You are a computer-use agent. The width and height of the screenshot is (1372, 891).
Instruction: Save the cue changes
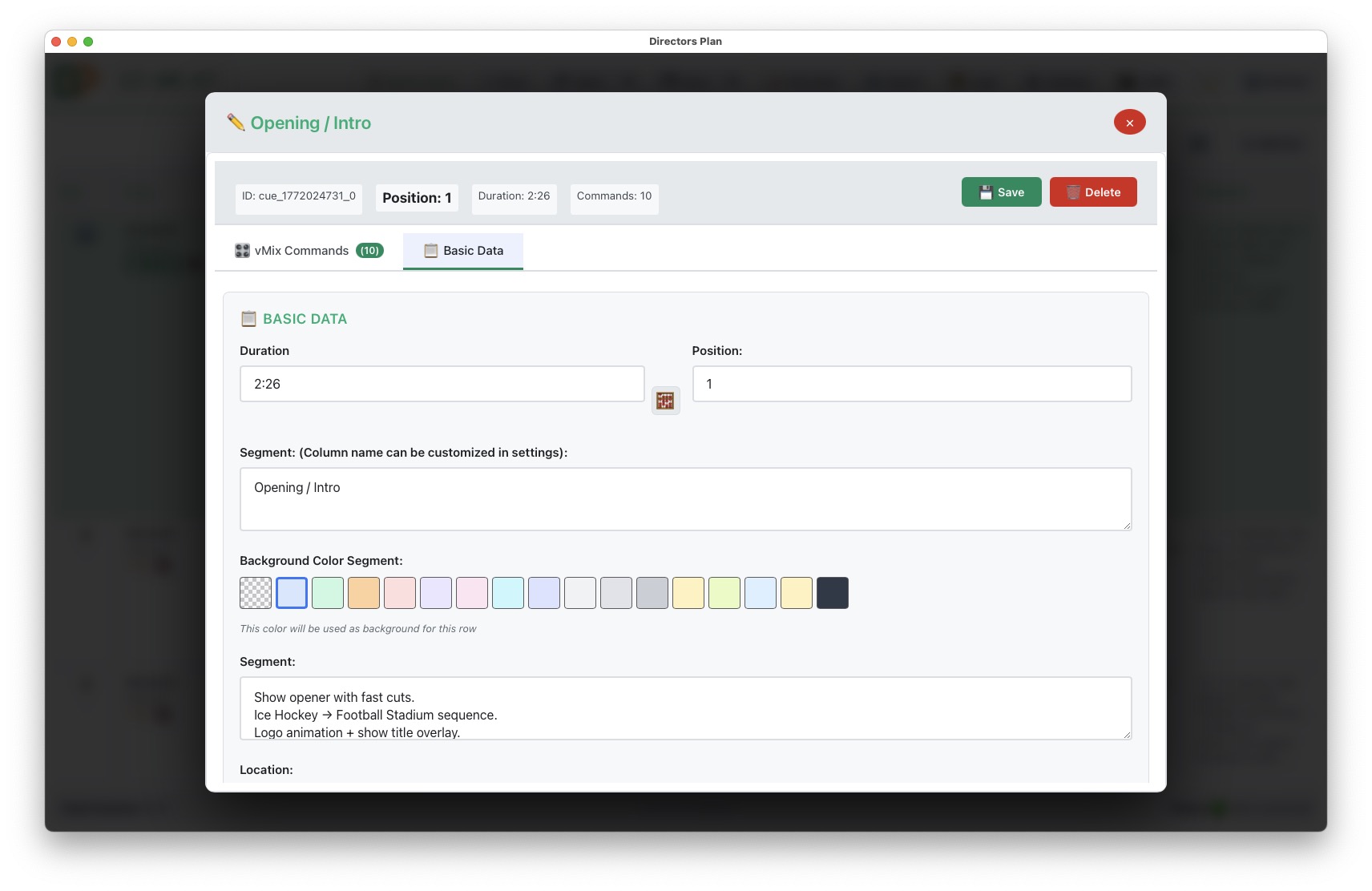[x=1001, y=192]
